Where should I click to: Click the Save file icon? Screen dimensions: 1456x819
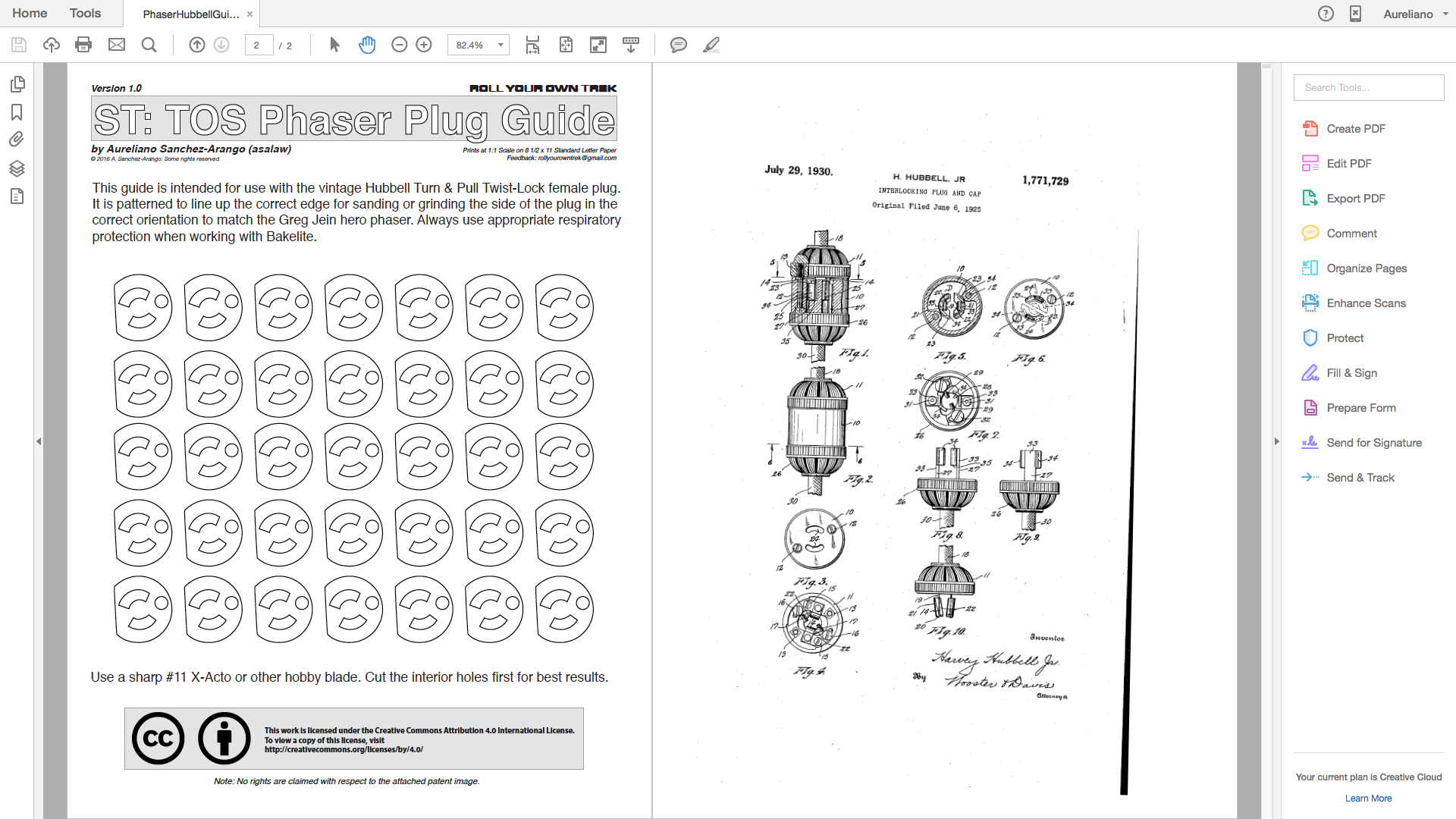(x=19, y=45)
